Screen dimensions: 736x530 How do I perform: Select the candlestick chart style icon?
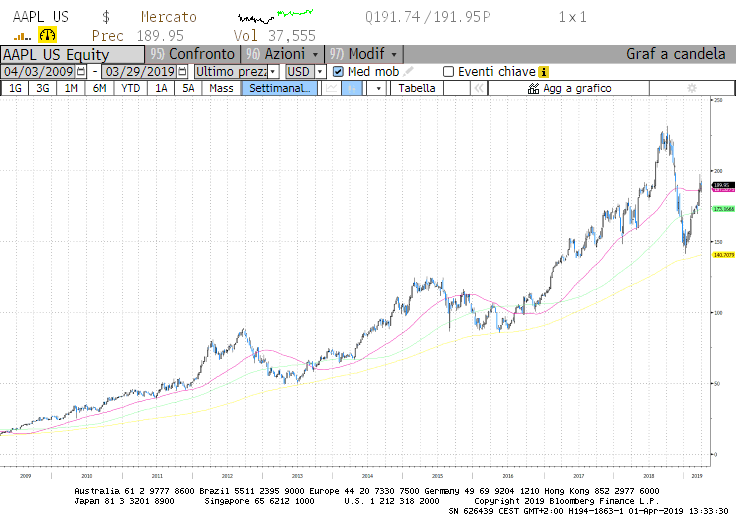(352, 88)
